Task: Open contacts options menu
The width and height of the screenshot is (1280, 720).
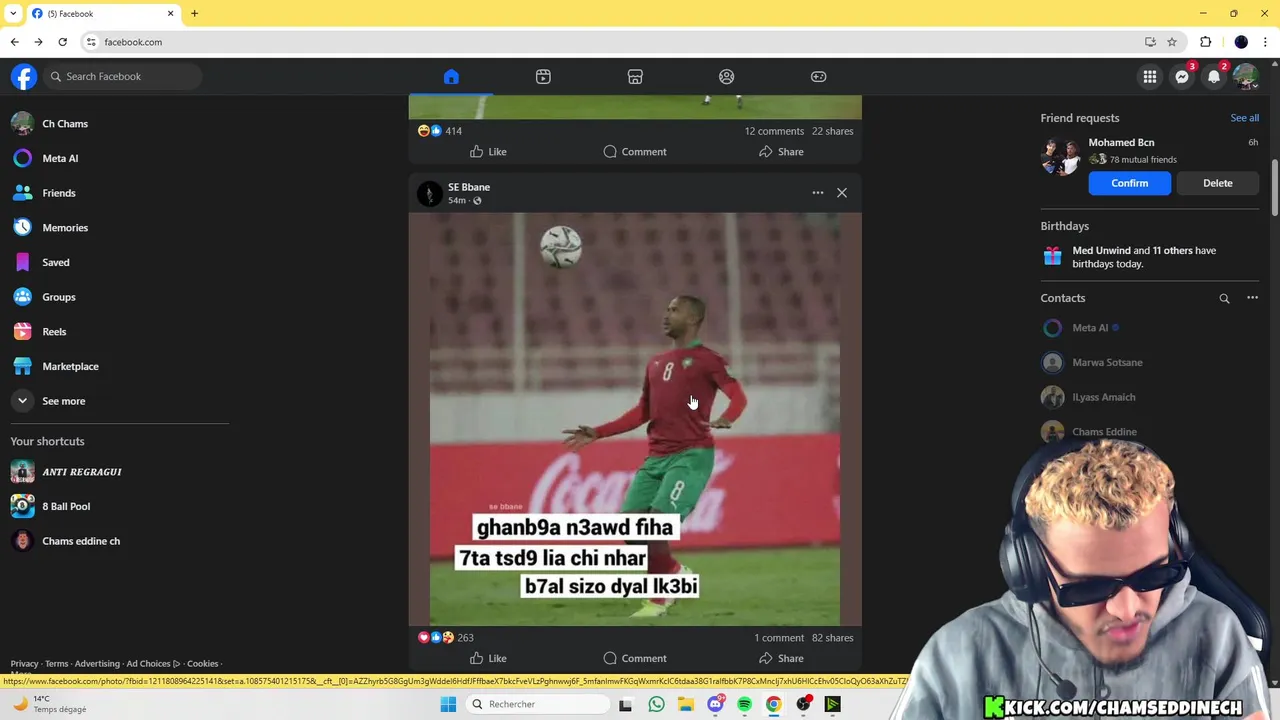Action: pyautogui.click(x=1252, y=298)
